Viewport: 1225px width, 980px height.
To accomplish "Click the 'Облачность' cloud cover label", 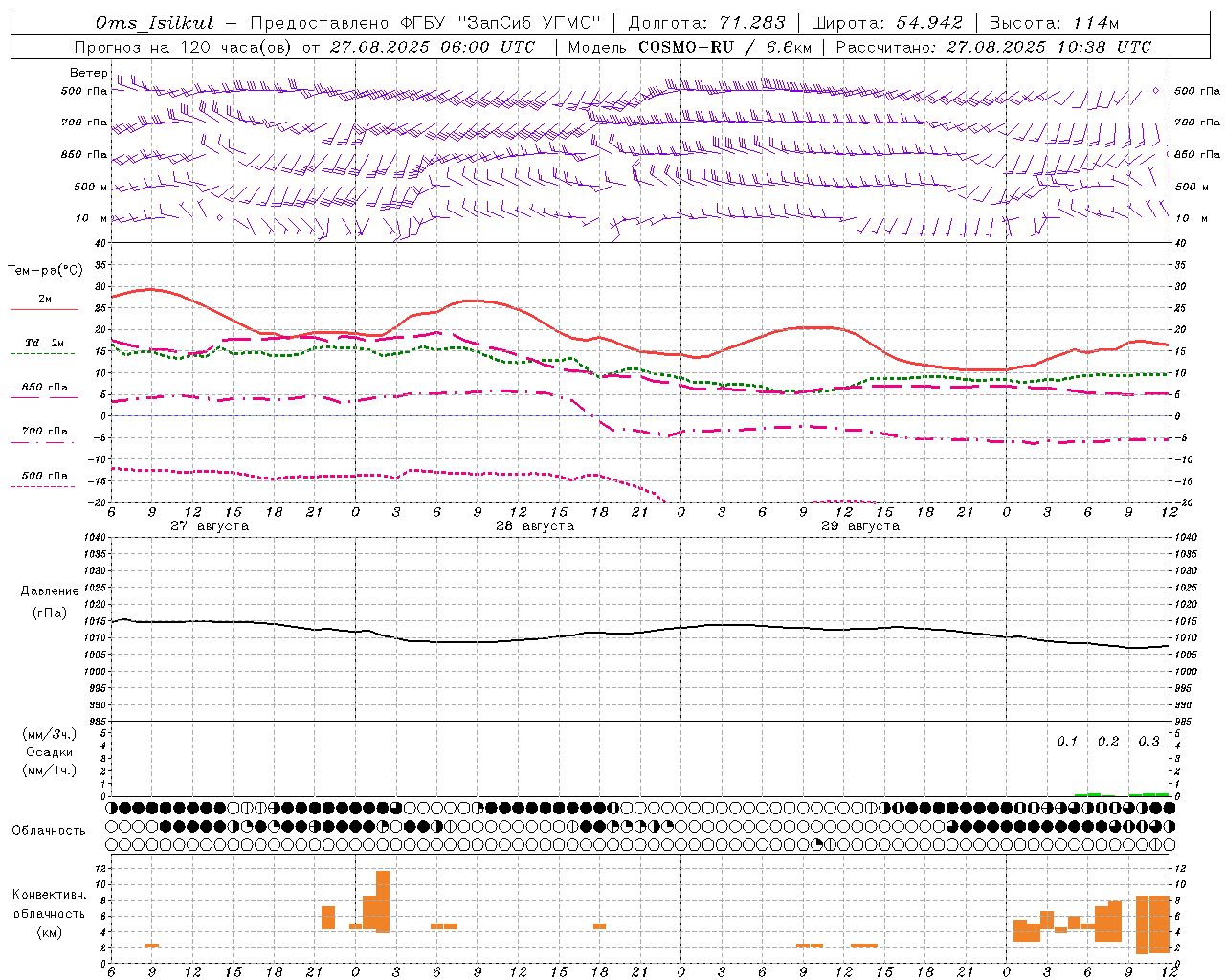I will click(49, 831).
